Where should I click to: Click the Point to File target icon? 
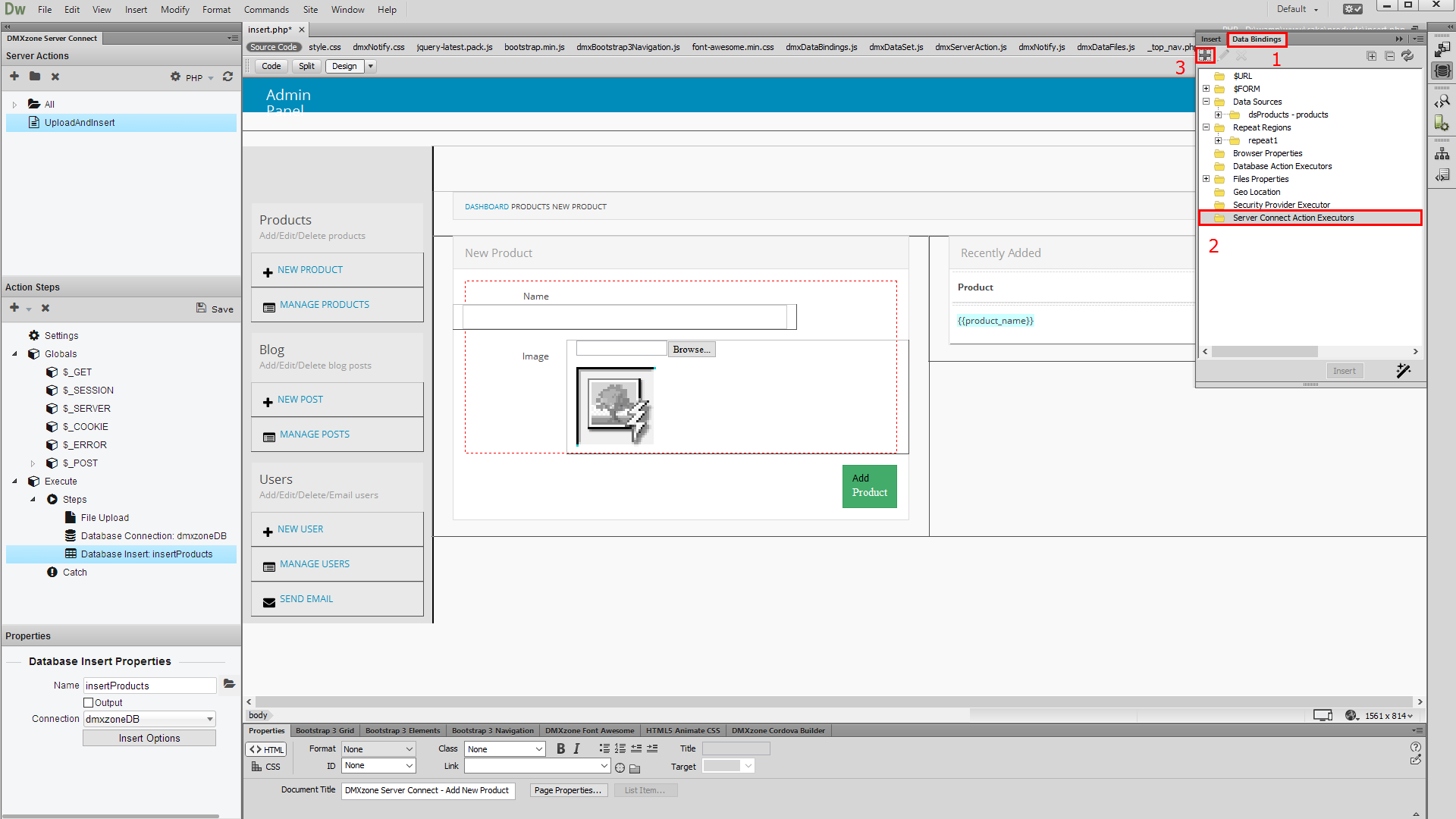click(x=620, y=767)
